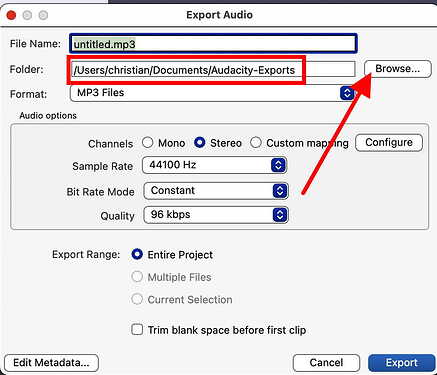
Task: Open the Sample Rate dropdown showing 44100 Hz
Action: [x=214, y=165]
